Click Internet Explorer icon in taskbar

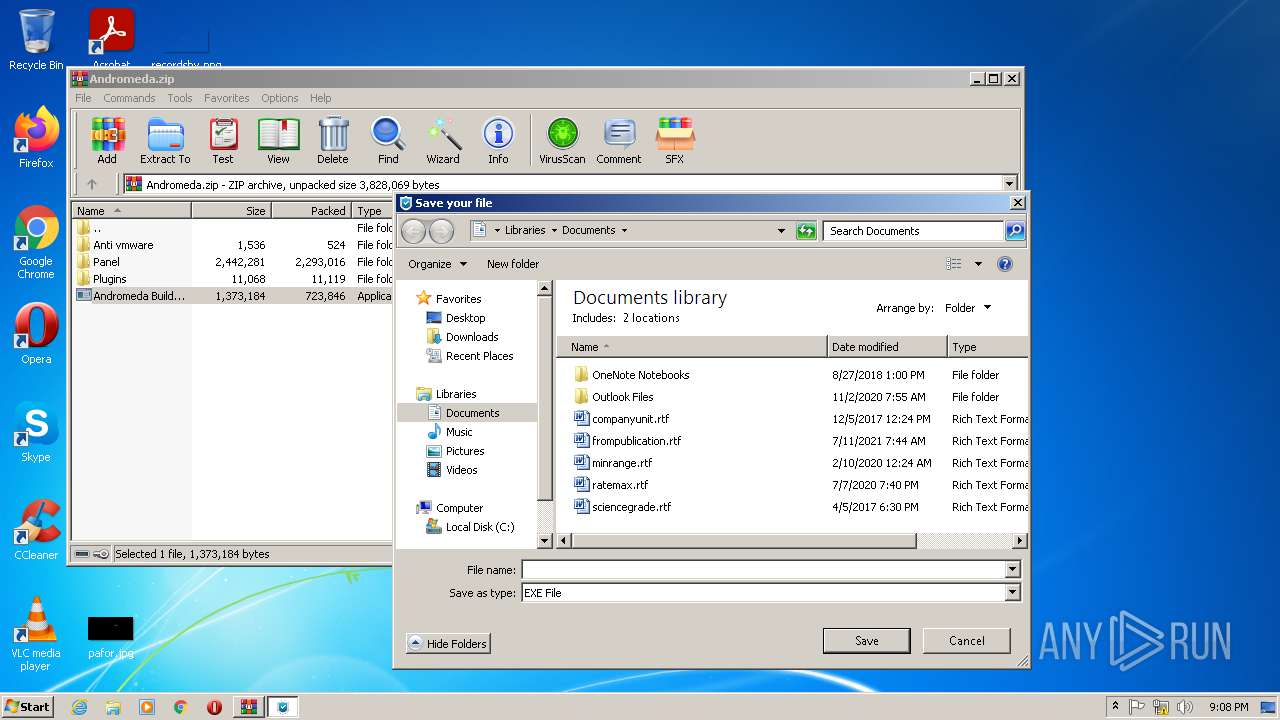tap(79, 707)
